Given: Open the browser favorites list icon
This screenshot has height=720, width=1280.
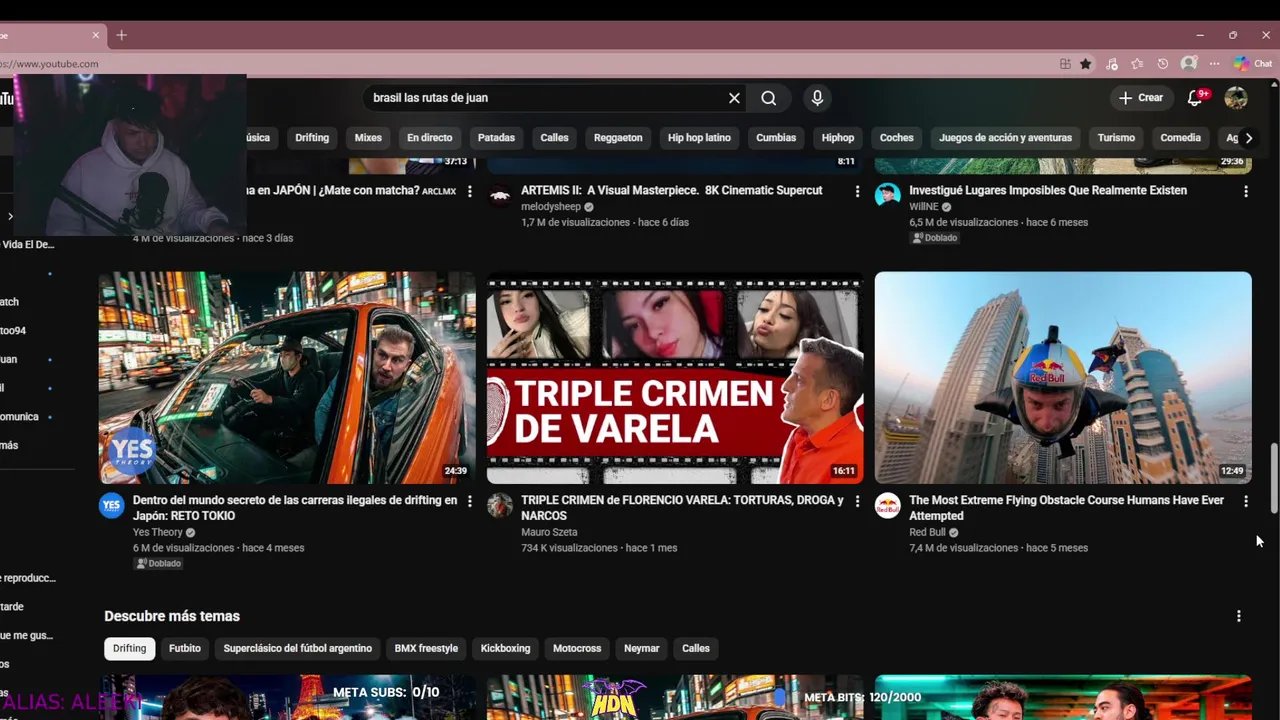Looking at the screenshot, I should point(1137,64).
